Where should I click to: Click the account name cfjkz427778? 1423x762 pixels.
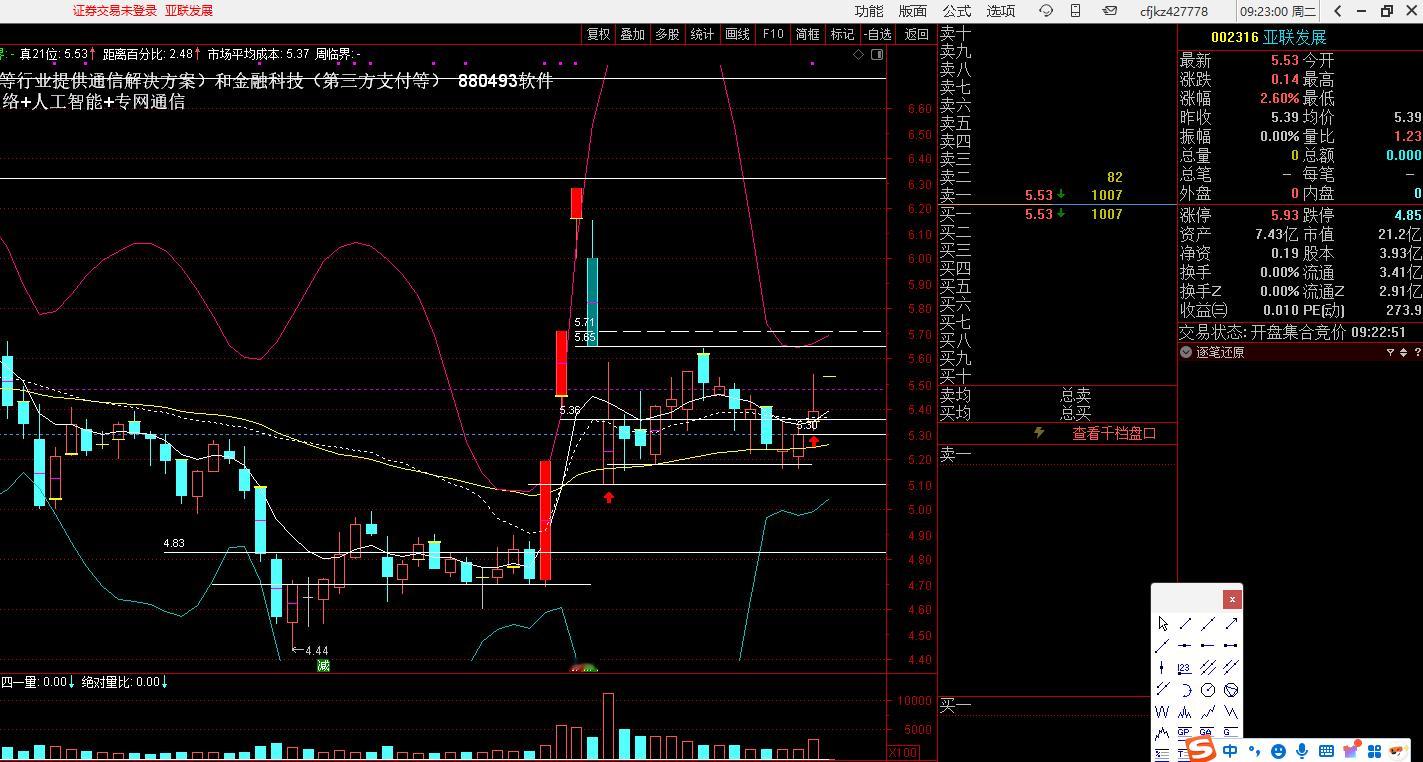(x=1174, y=11)
